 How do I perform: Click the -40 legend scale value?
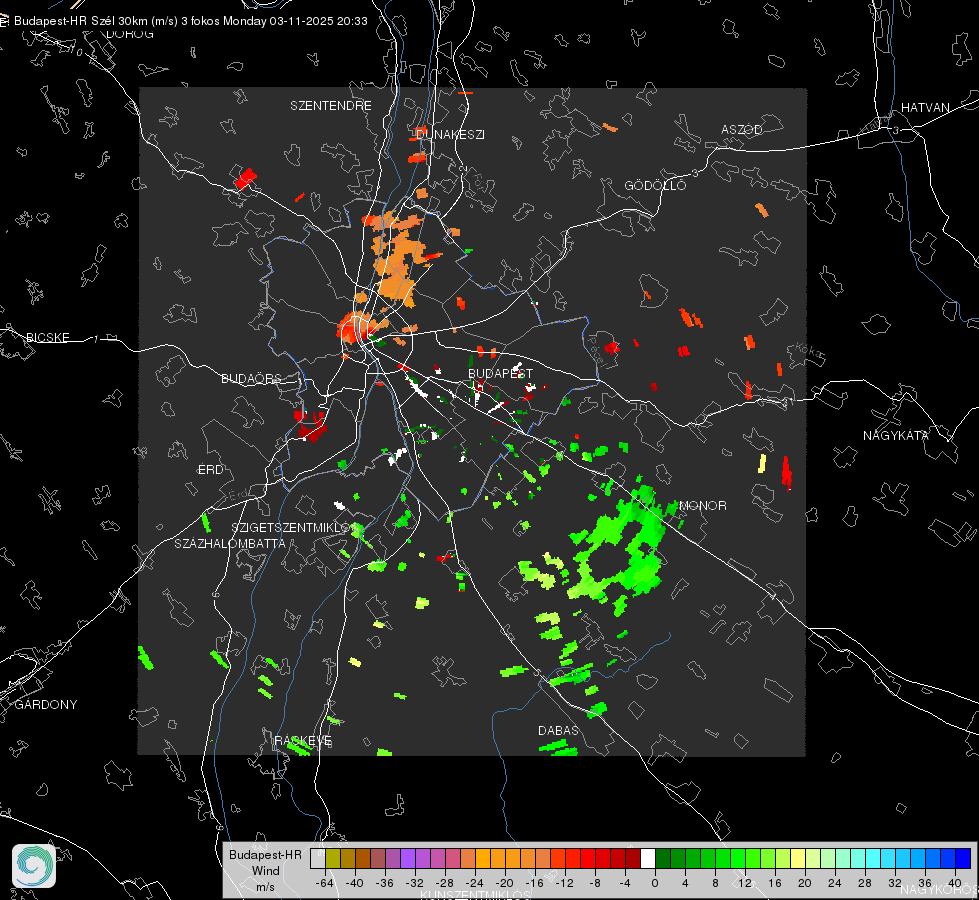point(355,883)
